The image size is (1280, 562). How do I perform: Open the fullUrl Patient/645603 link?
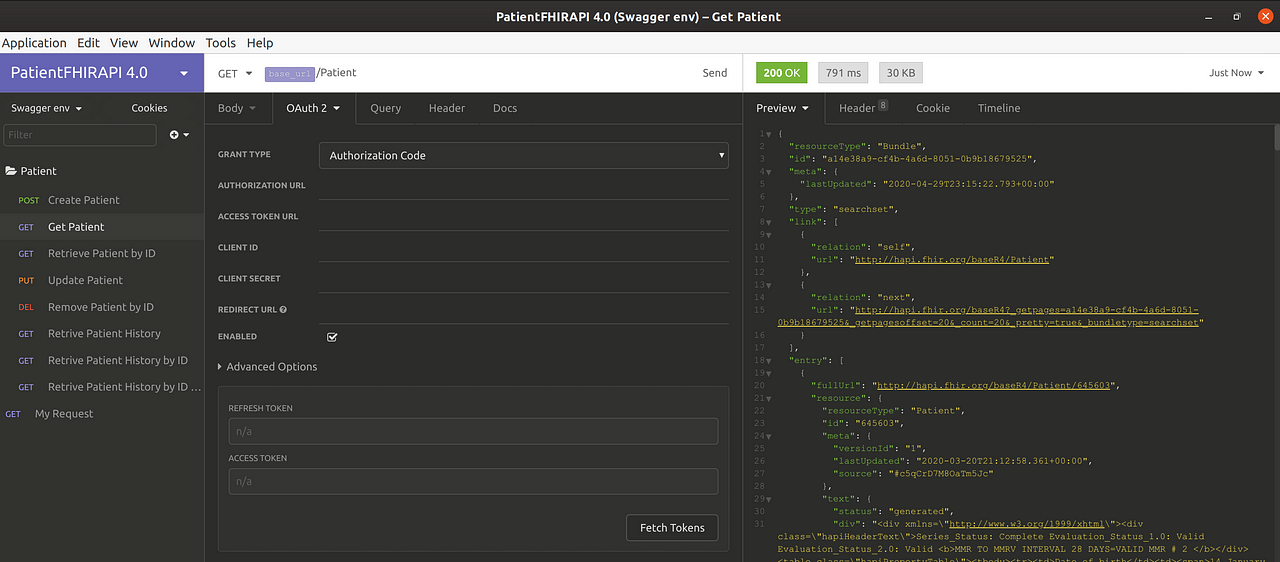pyautogui.click(x=993, y=385)
